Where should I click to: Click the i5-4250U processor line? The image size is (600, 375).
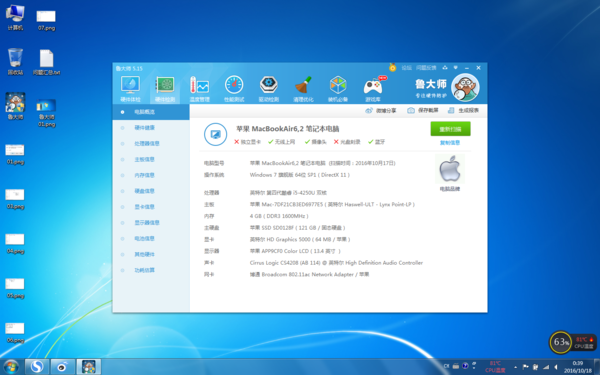(288, 193)
